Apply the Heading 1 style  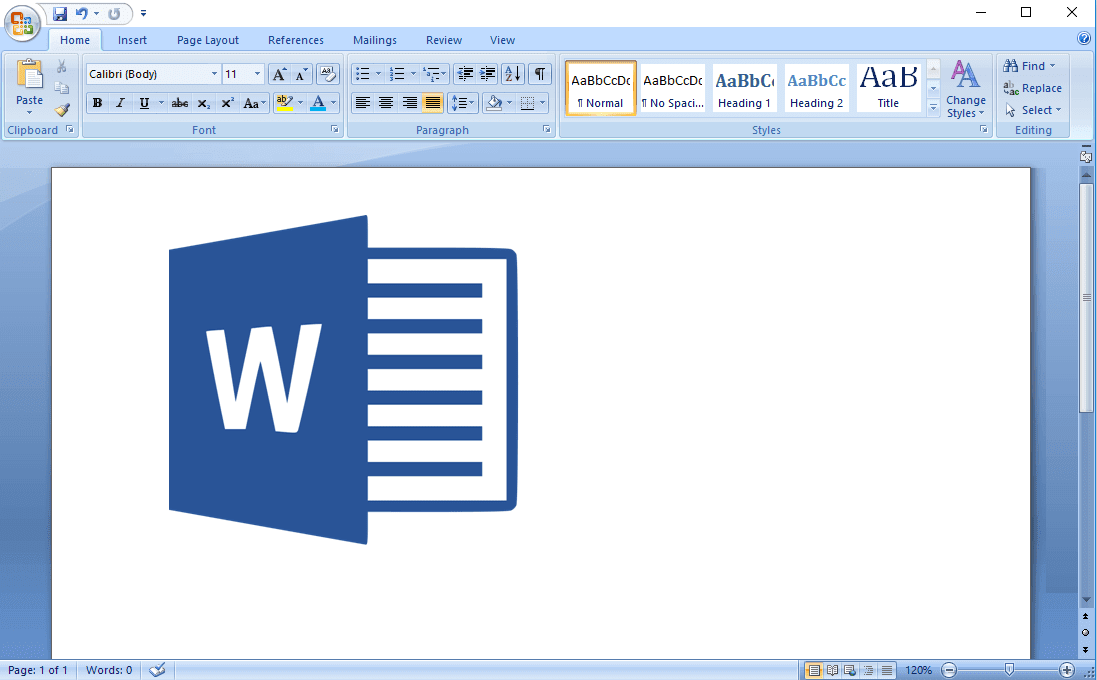(x=744, y=87)
